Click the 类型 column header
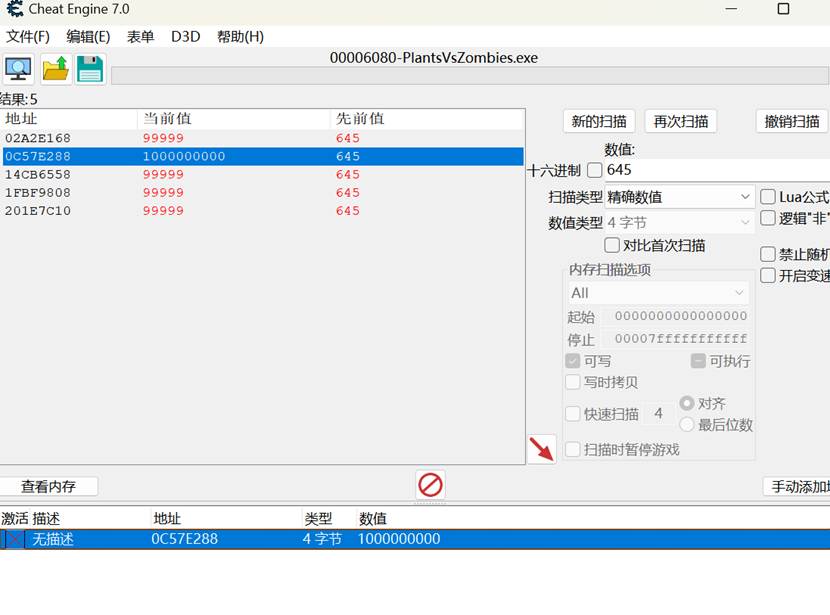The width and height of the screenshot is (830, 615). pyautogui.click(x=318, y=519)
